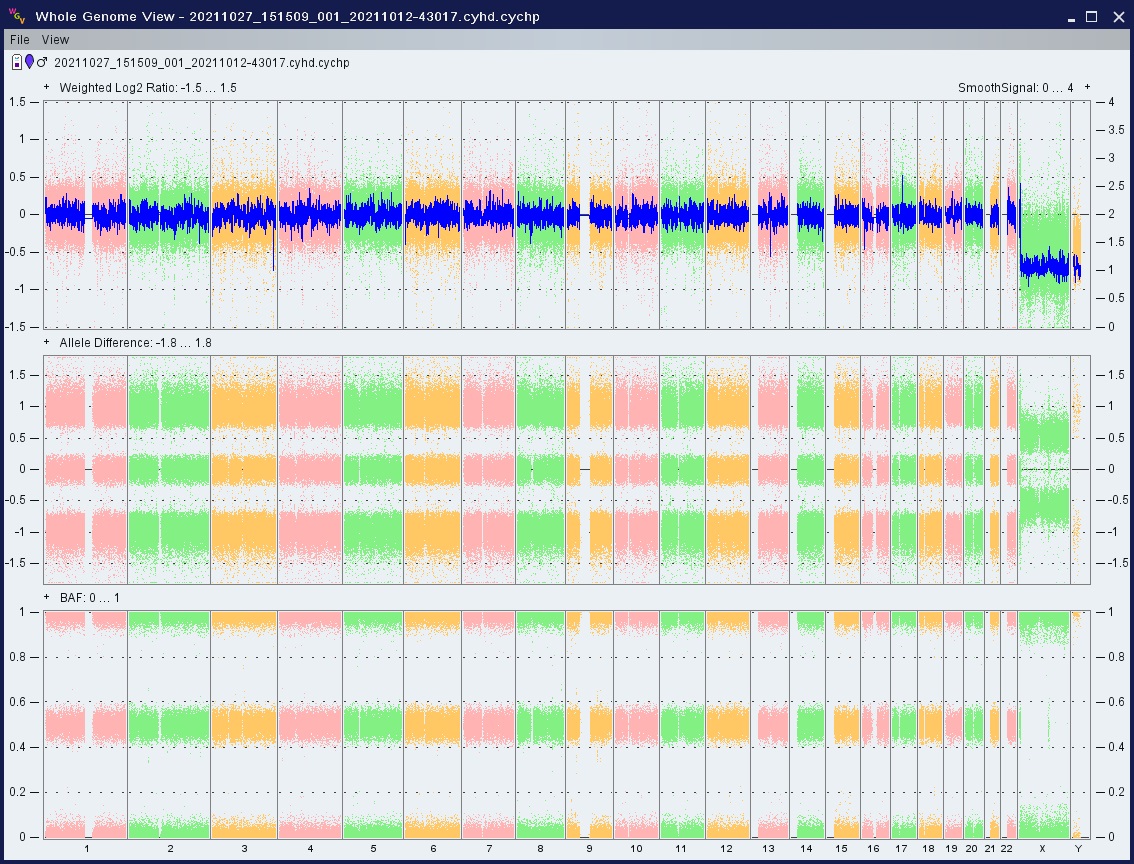Expand the Weighted Log2 Ratio plus control
Viewport: 1134px width, 864px height.
46,88
